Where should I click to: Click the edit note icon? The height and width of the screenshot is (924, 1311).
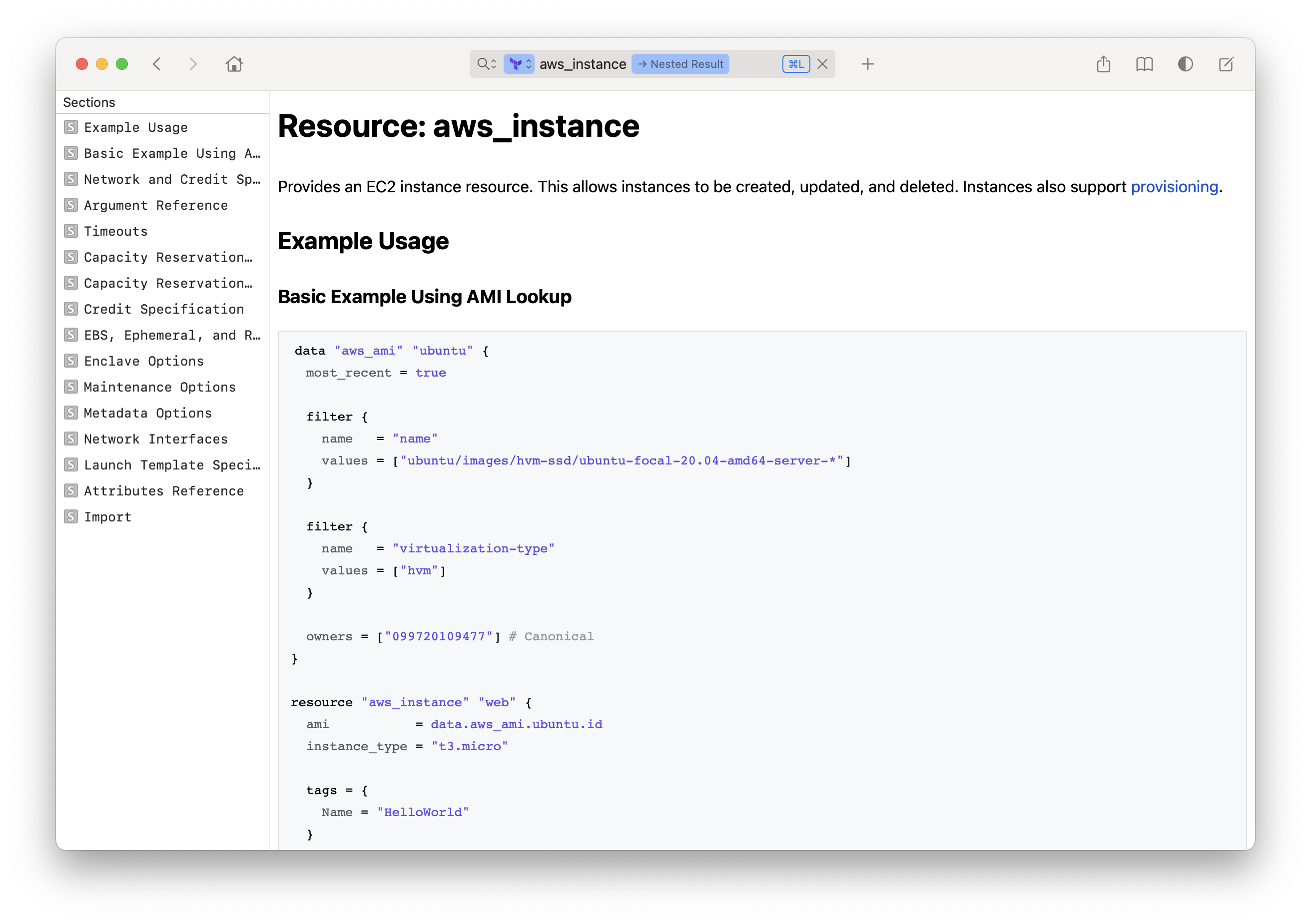click(x=1226, y=64)
